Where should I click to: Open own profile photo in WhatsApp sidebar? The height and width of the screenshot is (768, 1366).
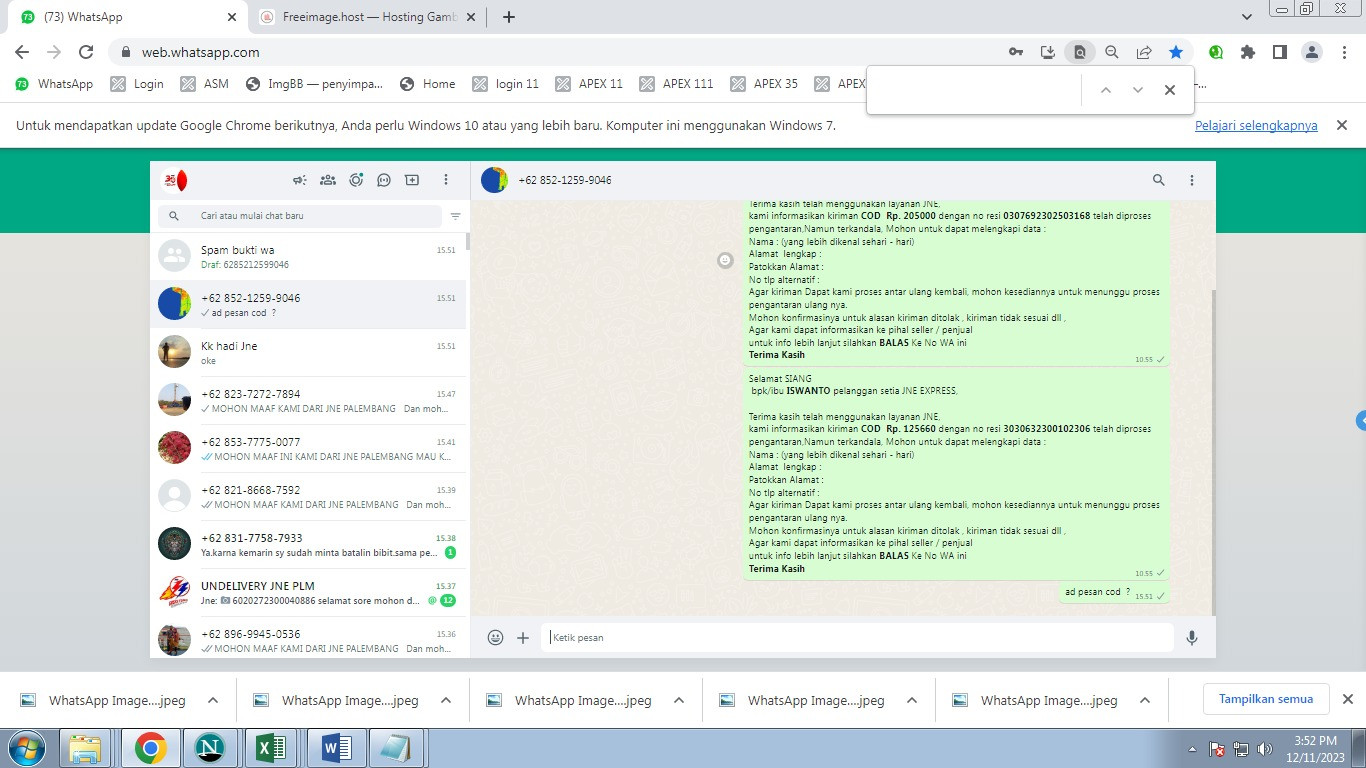click(174, 180)
